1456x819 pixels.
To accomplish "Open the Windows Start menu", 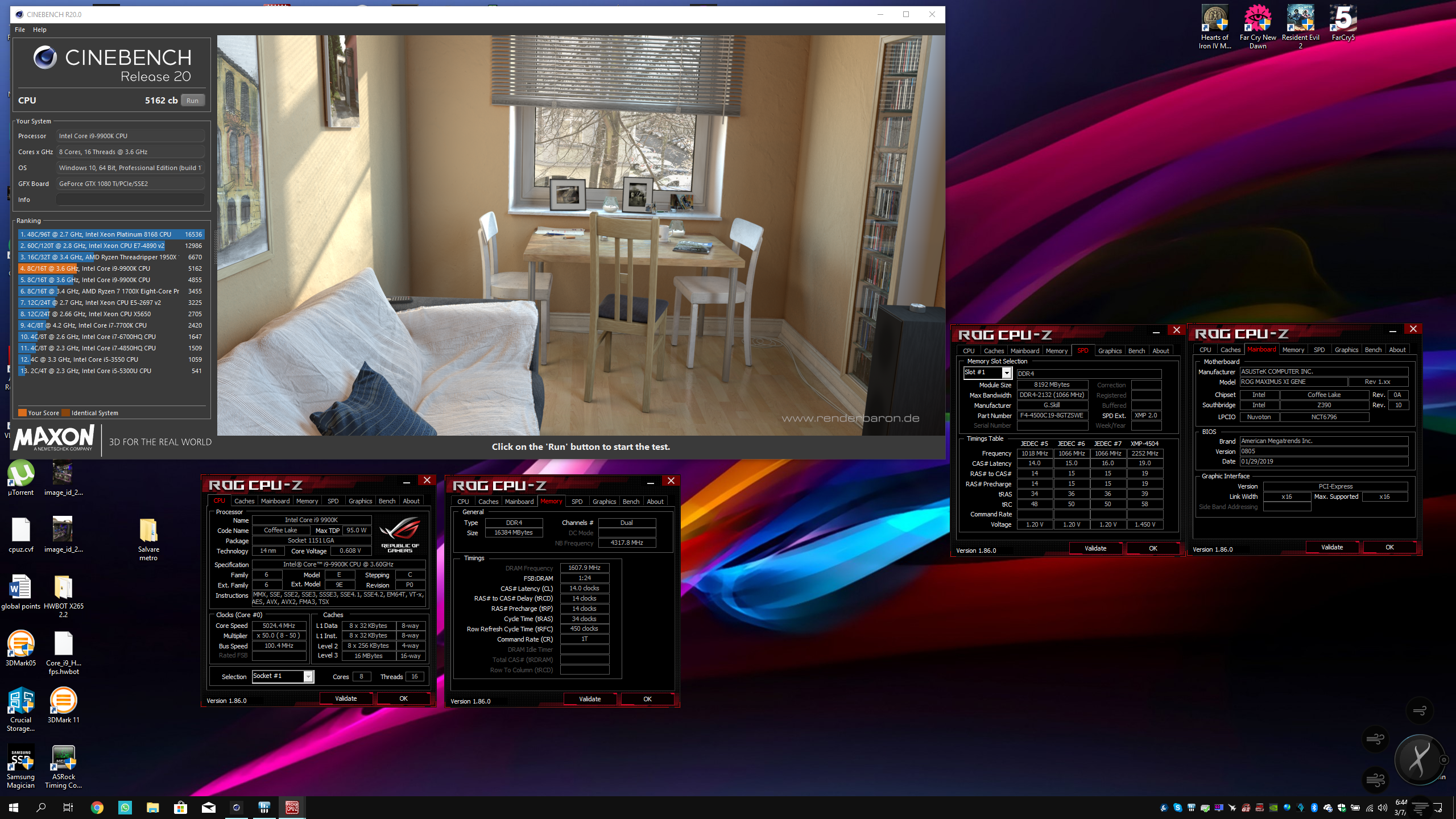I will pos(14,808).
